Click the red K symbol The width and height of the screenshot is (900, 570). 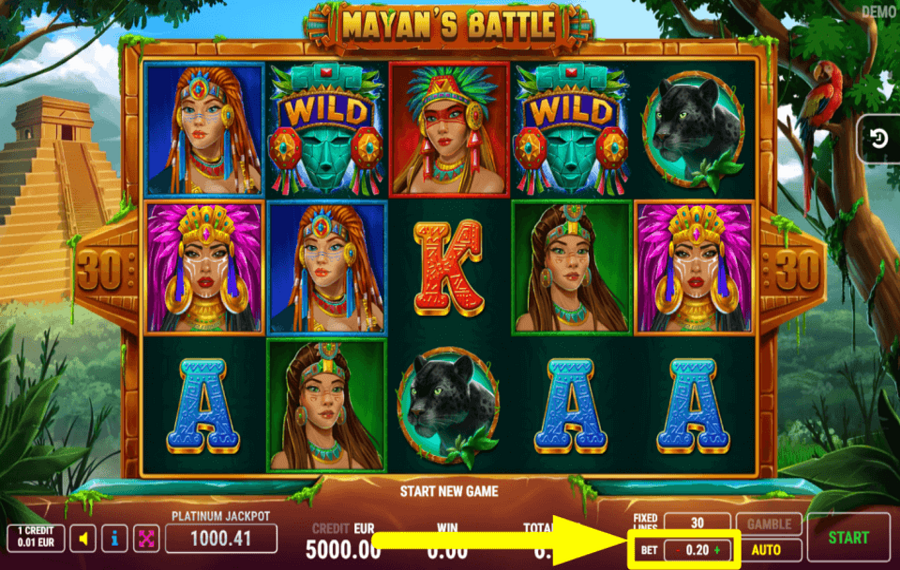[x=448, y=267]
